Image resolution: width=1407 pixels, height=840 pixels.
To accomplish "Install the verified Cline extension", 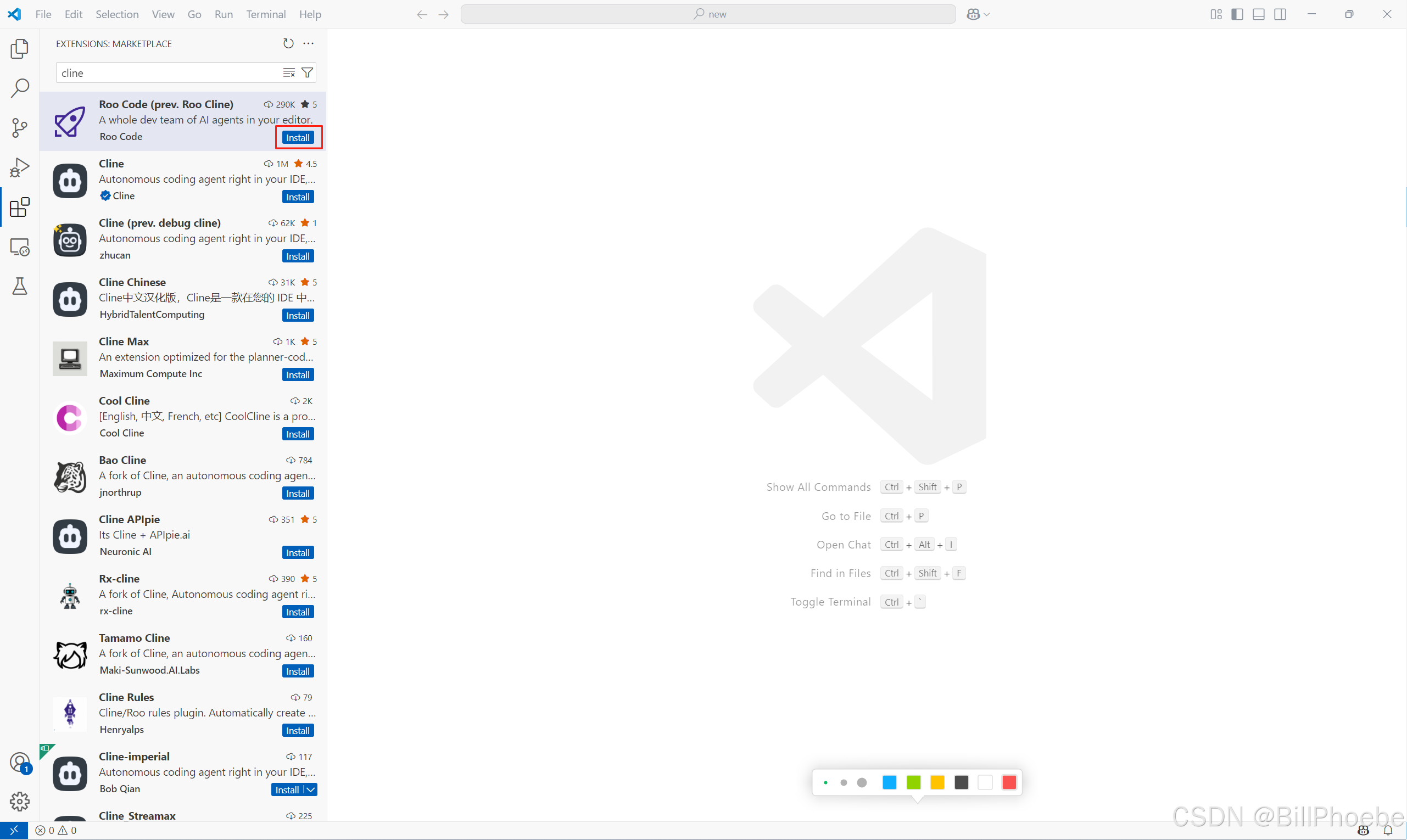I will (x=298, y=197).
